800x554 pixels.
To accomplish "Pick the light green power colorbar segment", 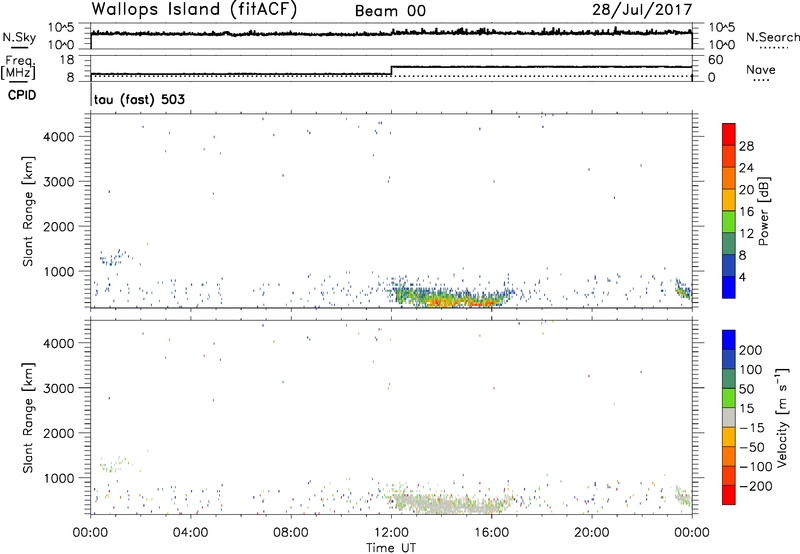I will [x=729, y=222].
